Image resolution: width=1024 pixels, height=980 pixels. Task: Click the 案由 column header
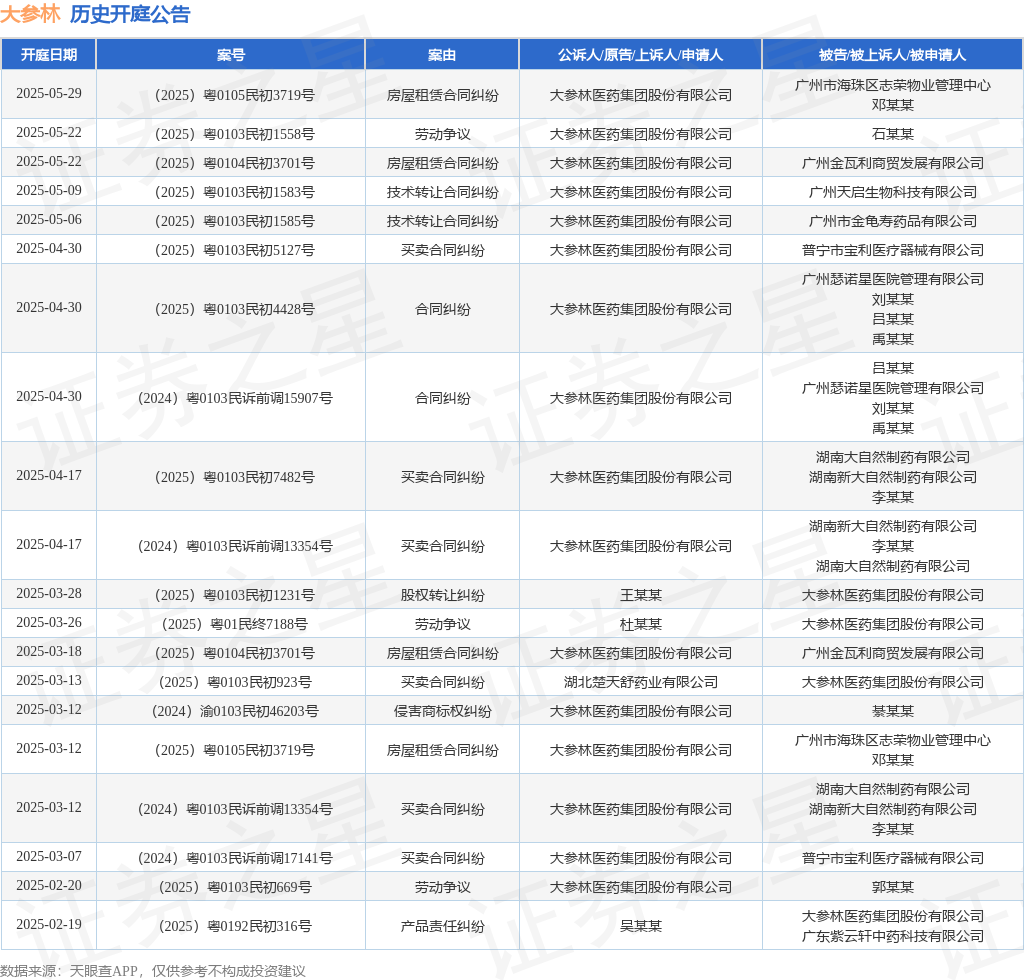click(x=442, y=55)
